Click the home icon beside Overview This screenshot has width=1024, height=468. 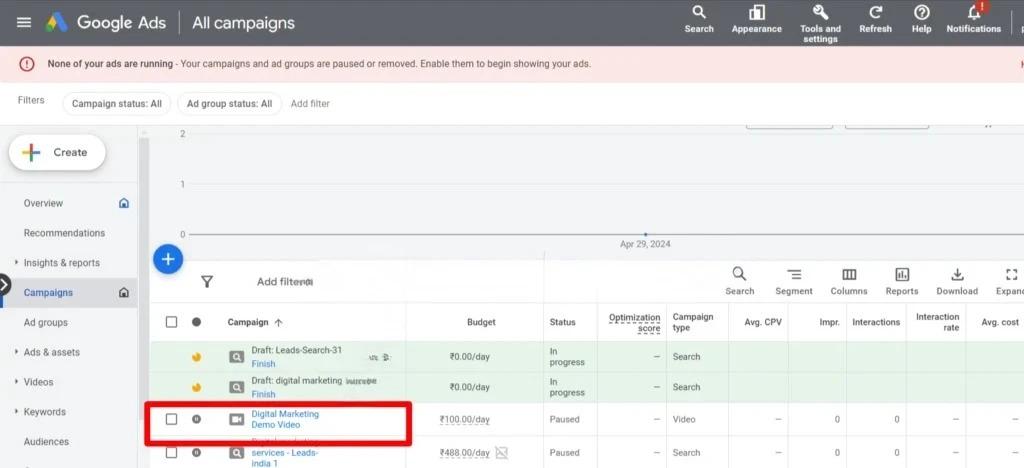[124, 203]
